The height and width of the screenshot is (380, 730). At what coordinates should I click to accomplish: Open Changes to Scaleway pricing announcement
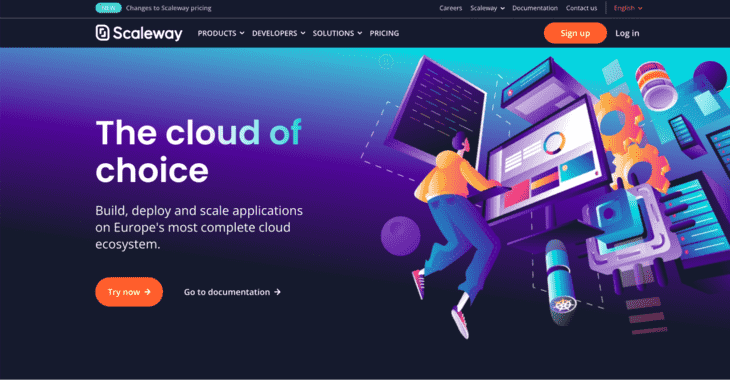coord(169,8)
